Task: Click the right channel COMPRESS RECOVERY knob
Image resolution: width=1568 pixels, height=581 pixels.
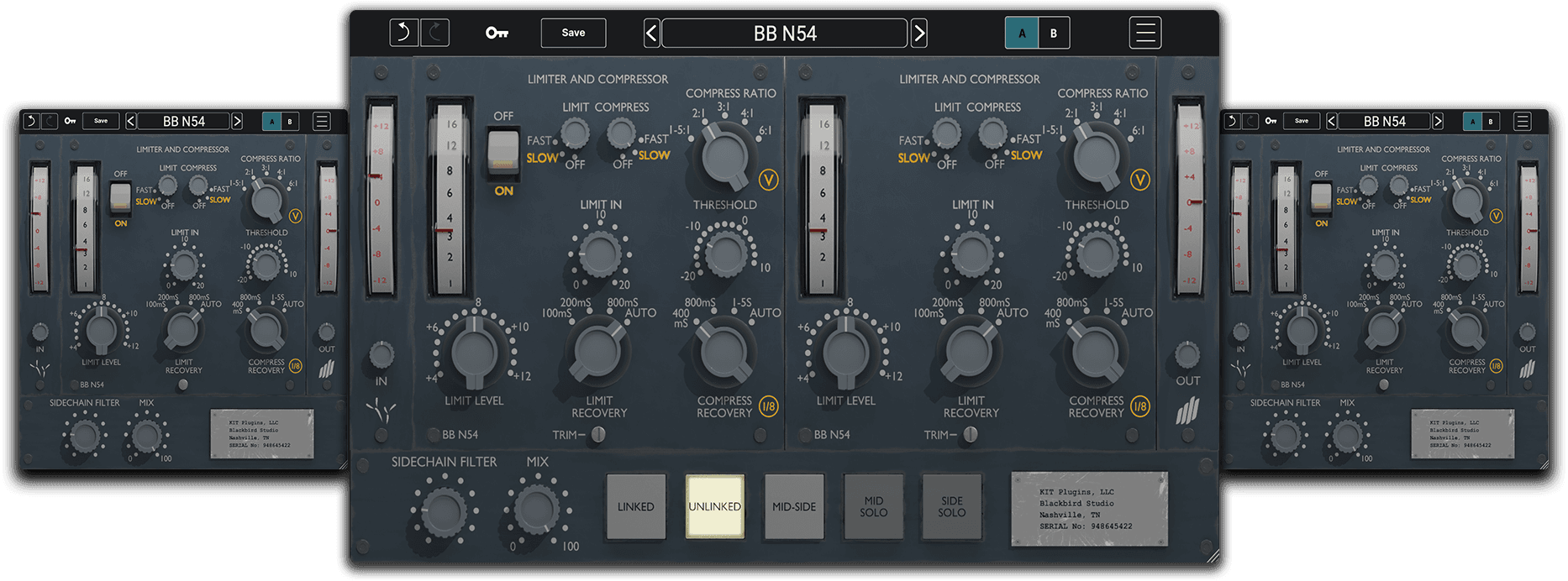Action: tap(1096, 351)
